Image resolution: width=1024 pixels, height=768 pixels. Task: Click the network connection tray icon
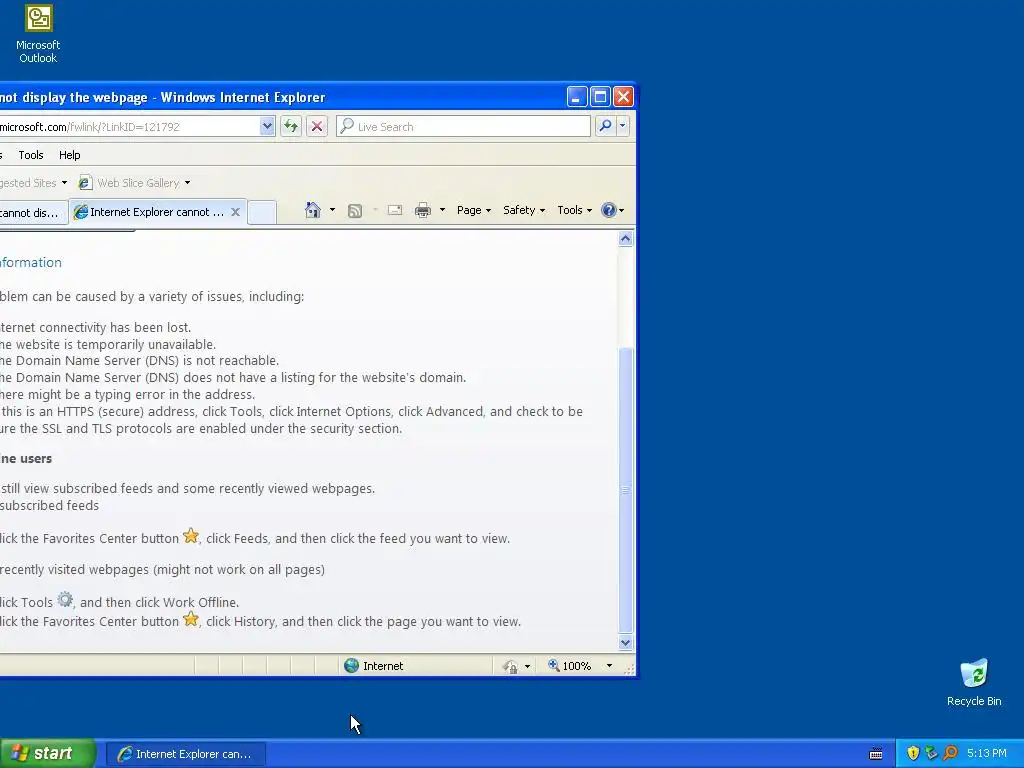tap(931, 753)
